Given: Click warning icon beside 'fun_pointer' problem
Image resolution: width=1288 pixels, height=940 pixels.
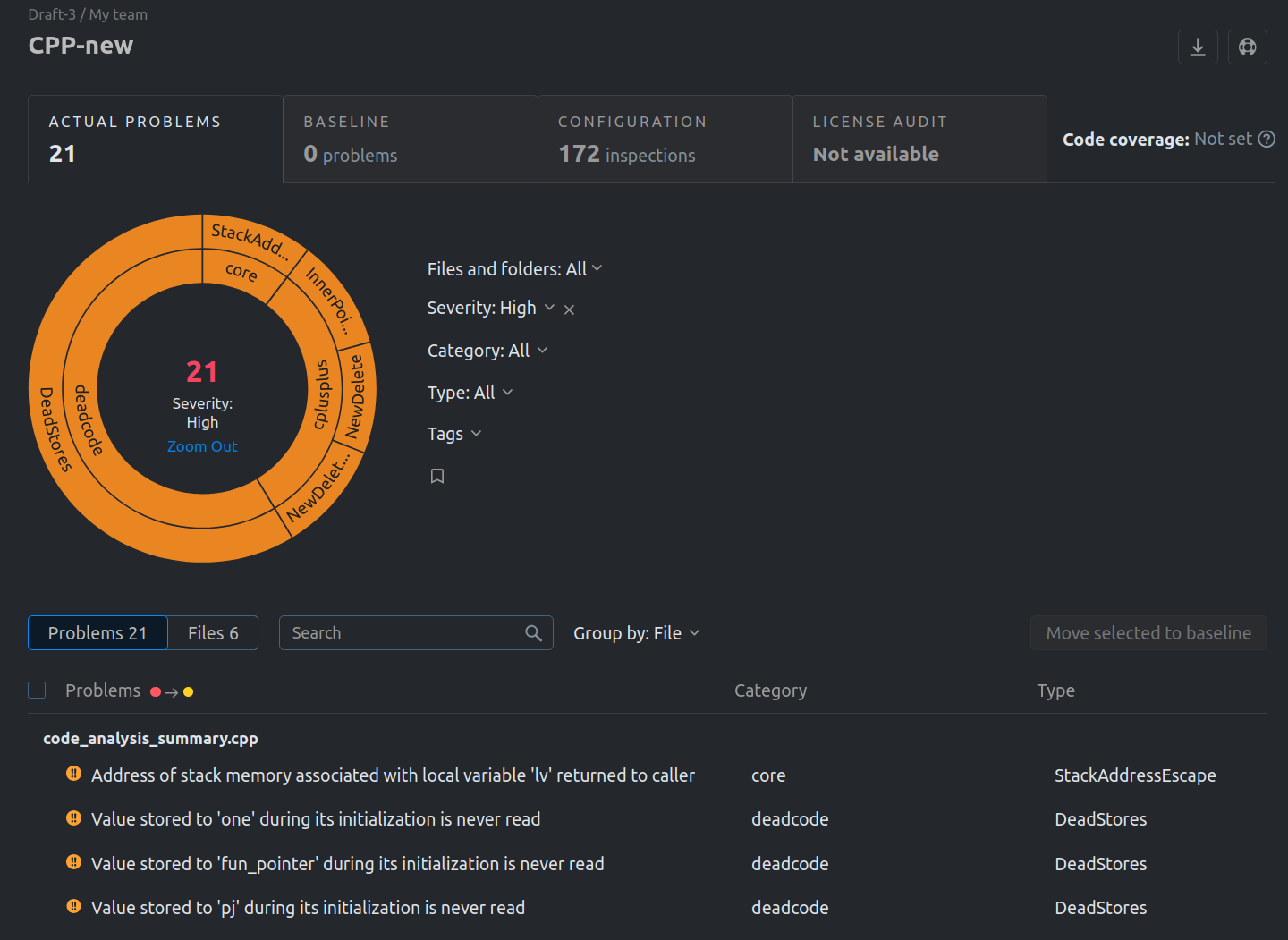Looking at the screenshot, I should 74,862.
